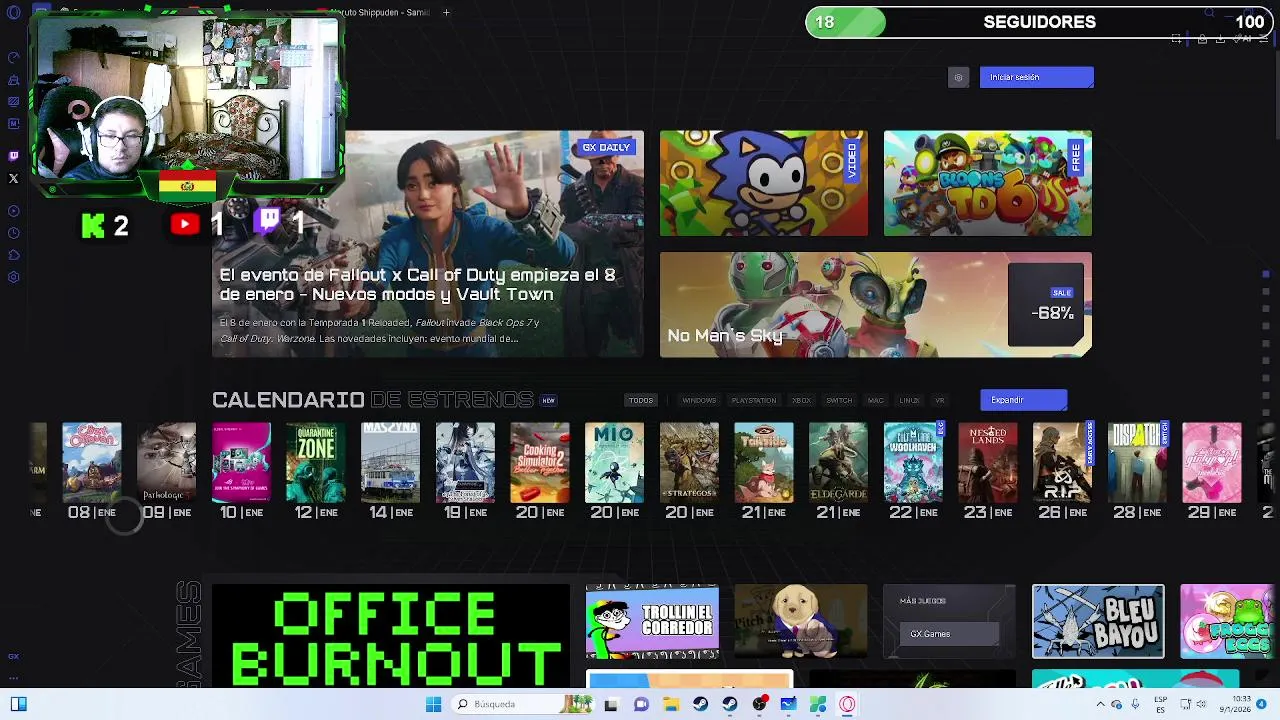This screenshot has width=1280, height=720.
Task: Open Extensions cube icon in the sidebar
Action: (x=13, y=255)
